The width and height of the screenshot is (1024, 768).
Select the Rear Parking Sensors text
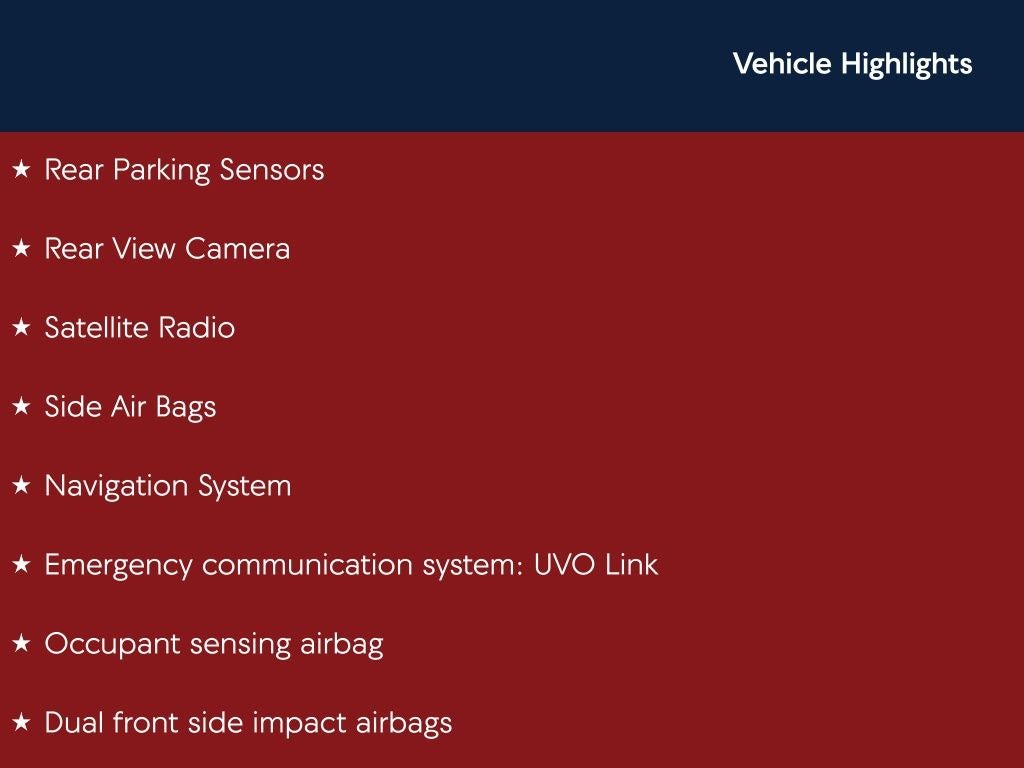click(x=184, y=170)
